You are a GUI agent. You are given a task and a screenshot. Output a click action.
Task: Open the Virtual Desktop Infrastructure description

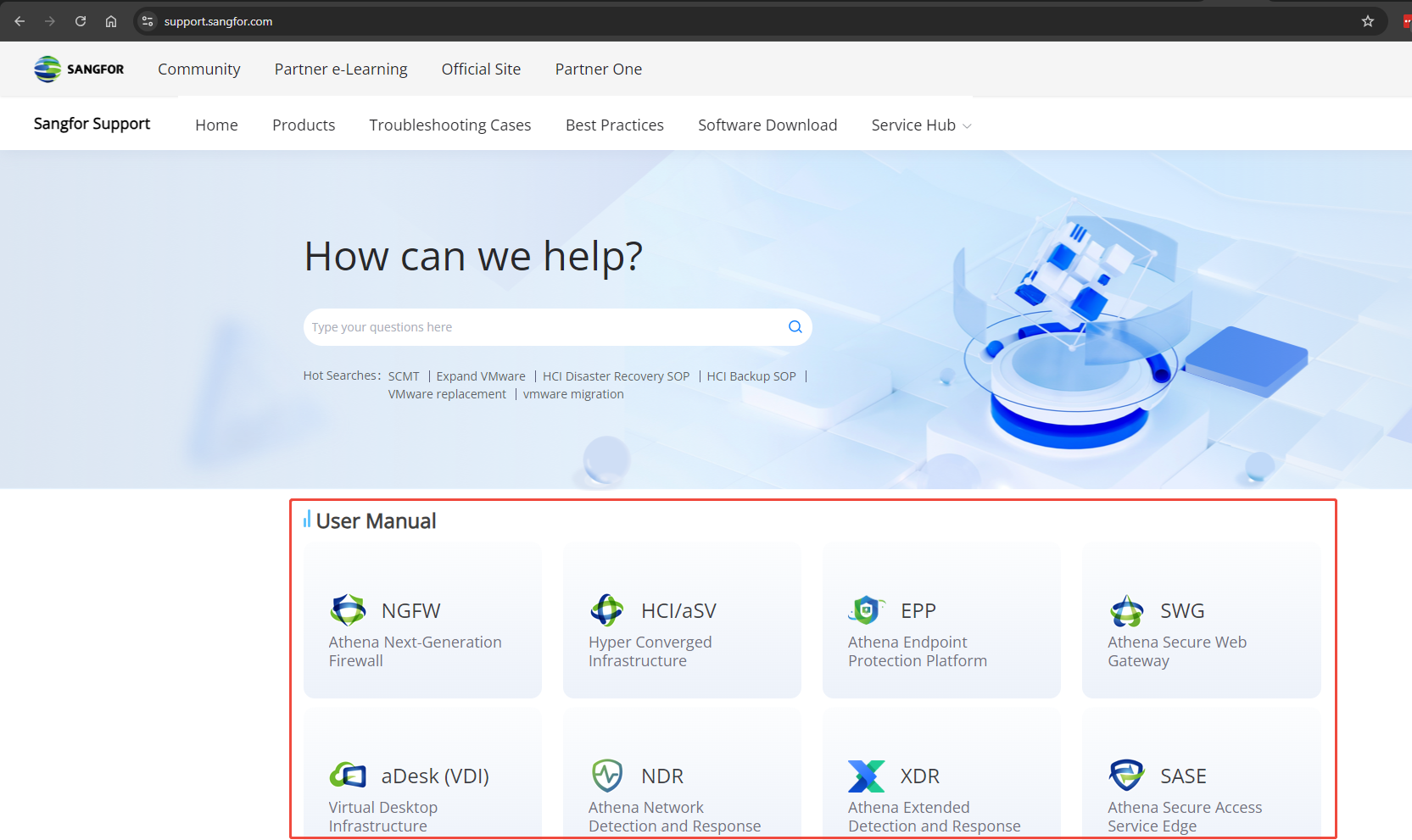pyautogui.click(x=383, y=817)
